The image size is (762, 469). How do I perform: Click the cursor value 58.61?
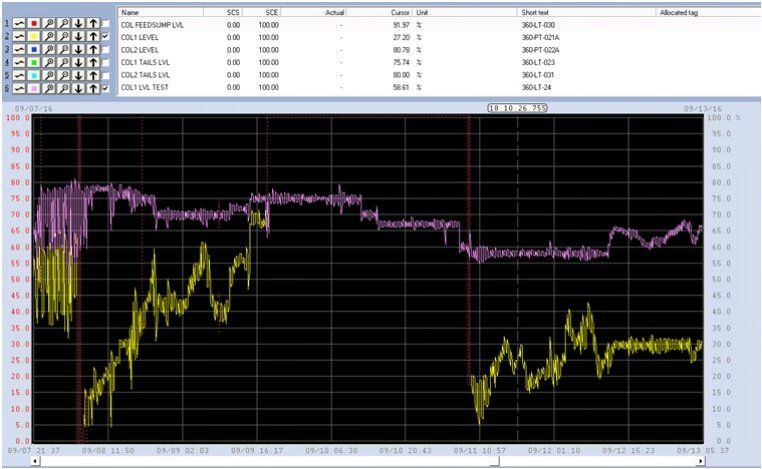pyautogui.click(x=401, y=87)
